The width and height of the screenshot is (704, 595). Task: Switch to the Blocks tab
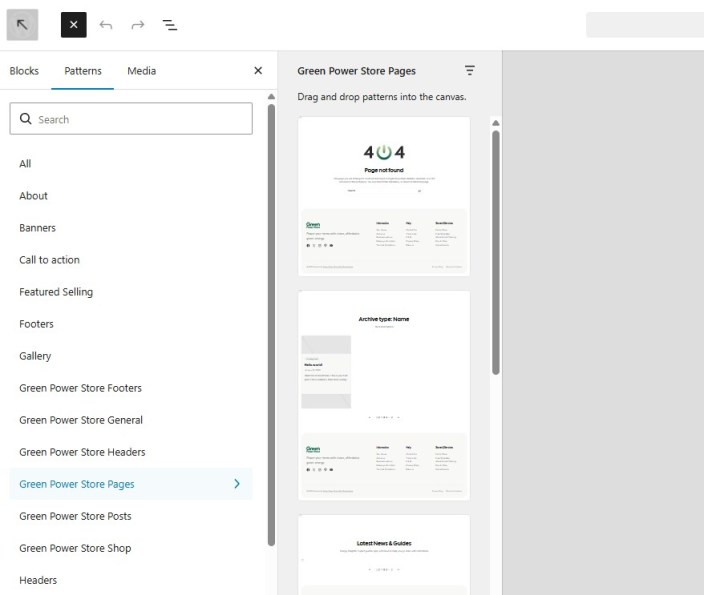click(24, 71)
